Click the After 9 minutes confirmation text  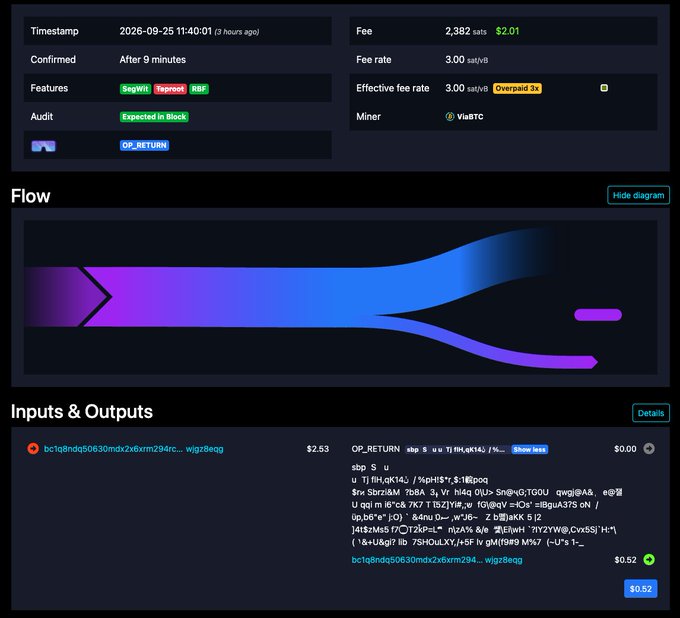coord(153,60)
